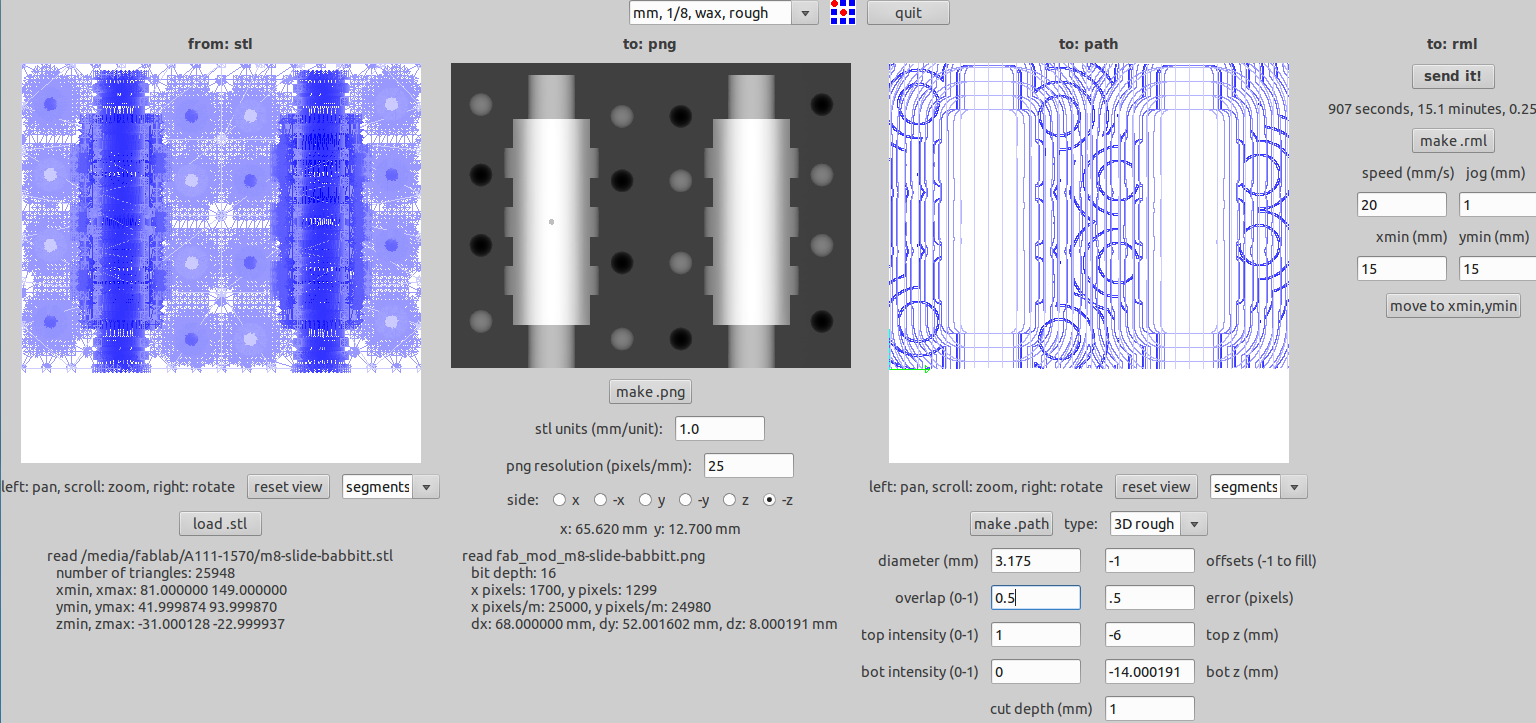Click the fab modules logo icon
This screenshot has width=1536, height=723.
pyautogui.click(x=843, y=13)
